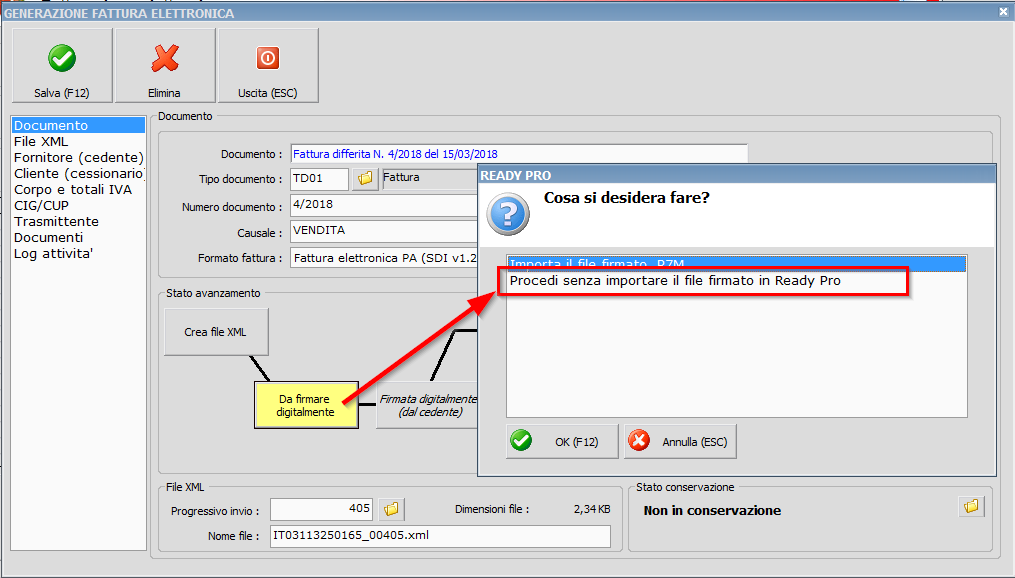The width and height of the screenshot is (1015, 578).
Task: Select File XML in the left list
Action: tap(78, 142)
